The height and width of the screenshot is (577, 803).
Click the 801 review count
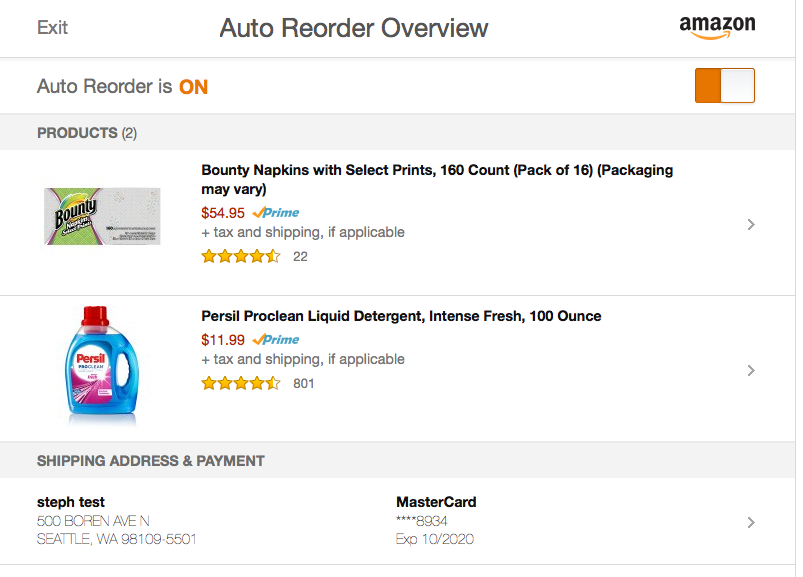303,383
